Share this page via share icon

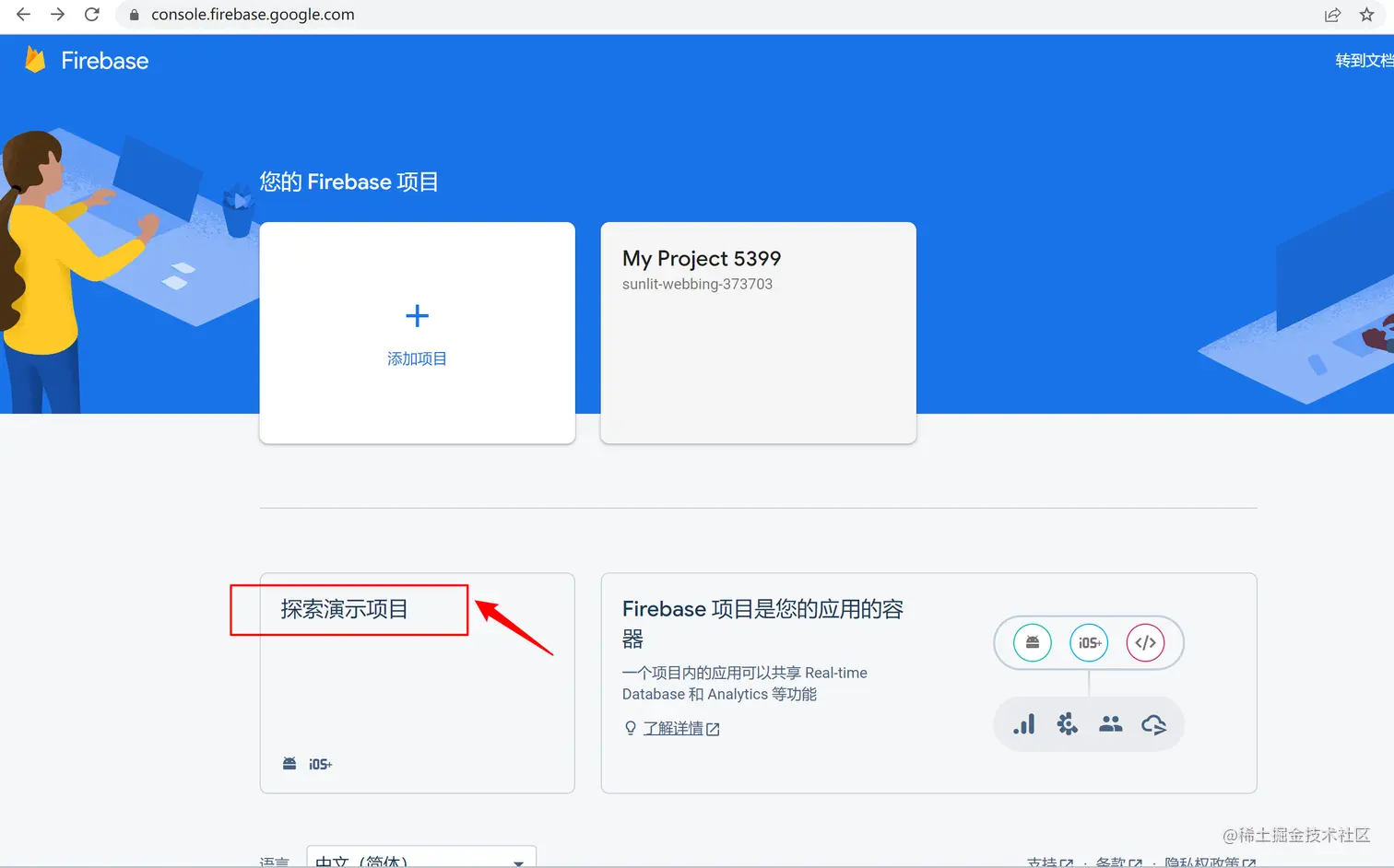click(1332, 15)
